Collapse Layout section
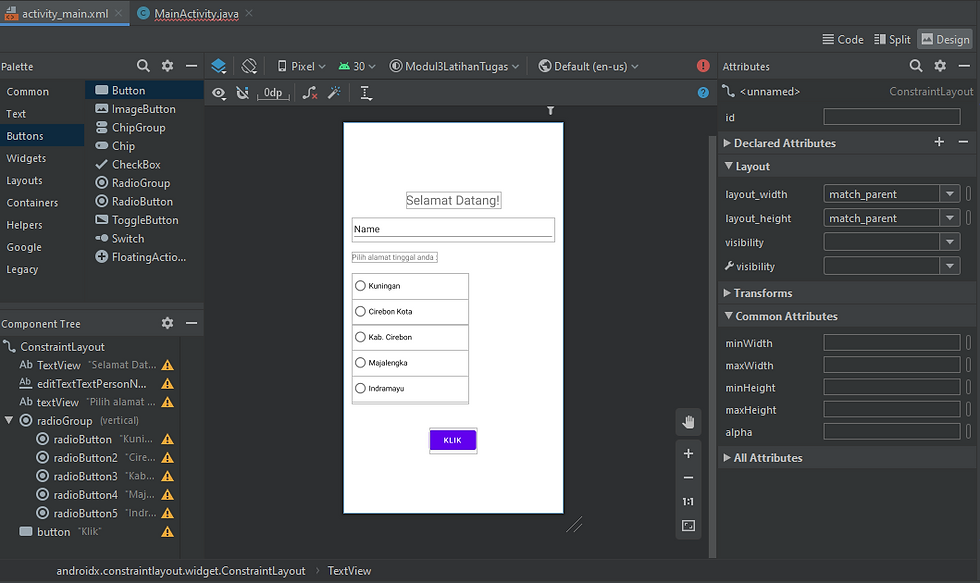The width and height of the screenshot is (980, 583). point(728,166)
